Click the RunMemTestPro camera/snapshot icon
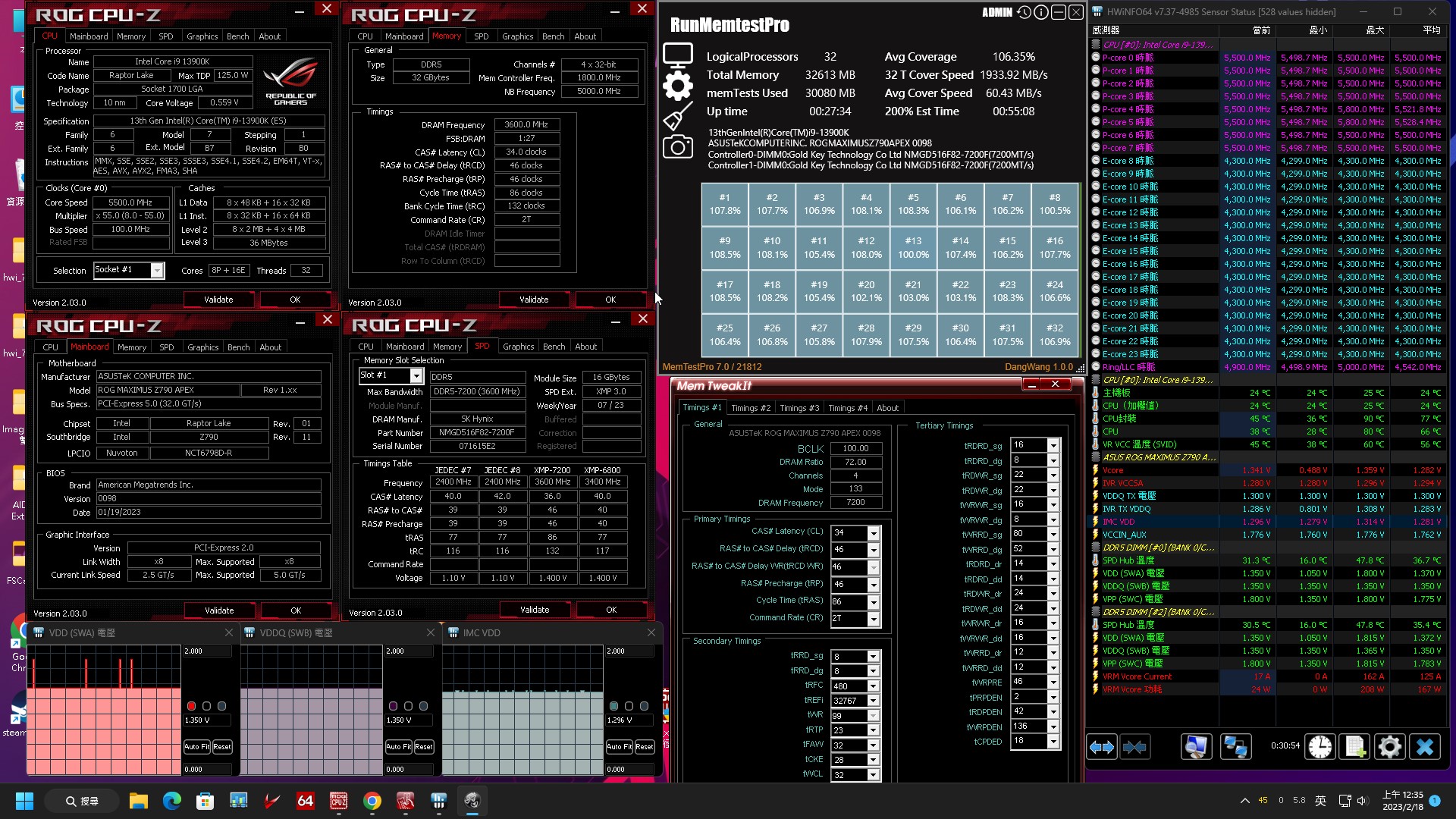Viewport: 1456px width, 819px height. click(x=678, y=148)
